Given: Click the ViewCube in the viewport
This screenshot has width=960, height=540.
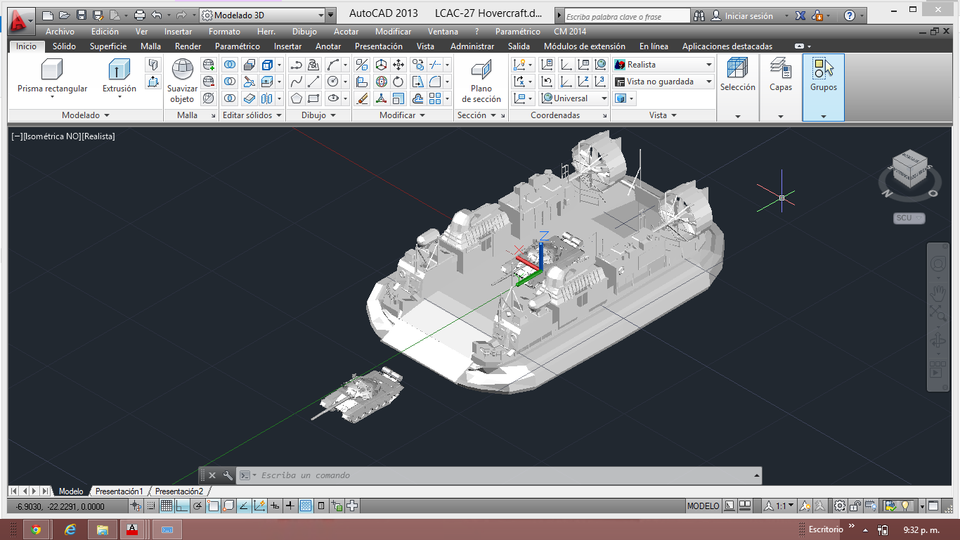Looking at the screenshot, I should 910,170.
